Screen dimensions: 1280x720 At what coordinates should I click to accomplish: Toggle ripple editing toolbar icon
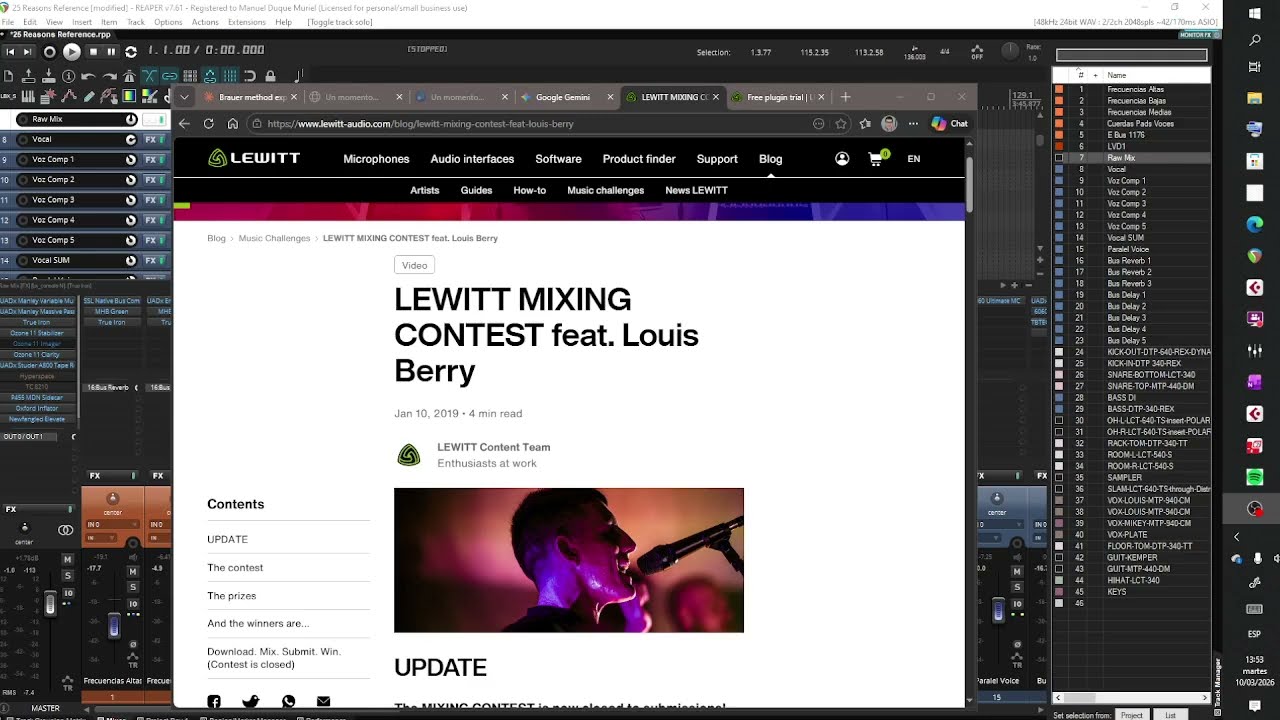coord(190,76)
